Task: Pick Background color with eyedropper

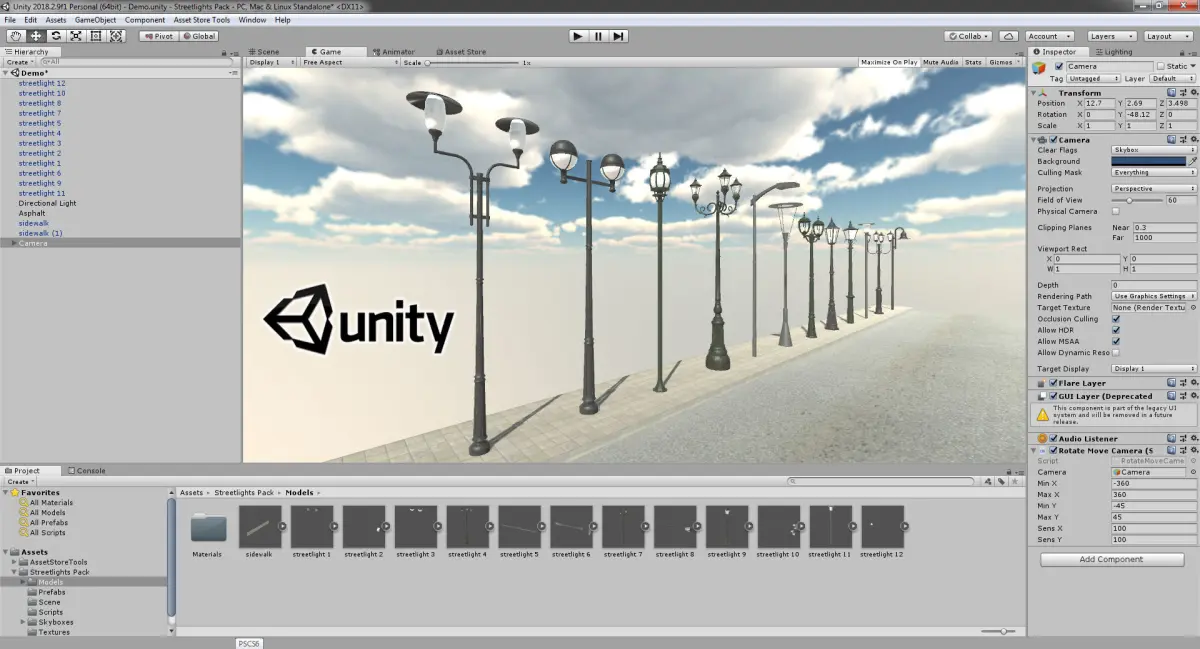Action: [1193, 160]
